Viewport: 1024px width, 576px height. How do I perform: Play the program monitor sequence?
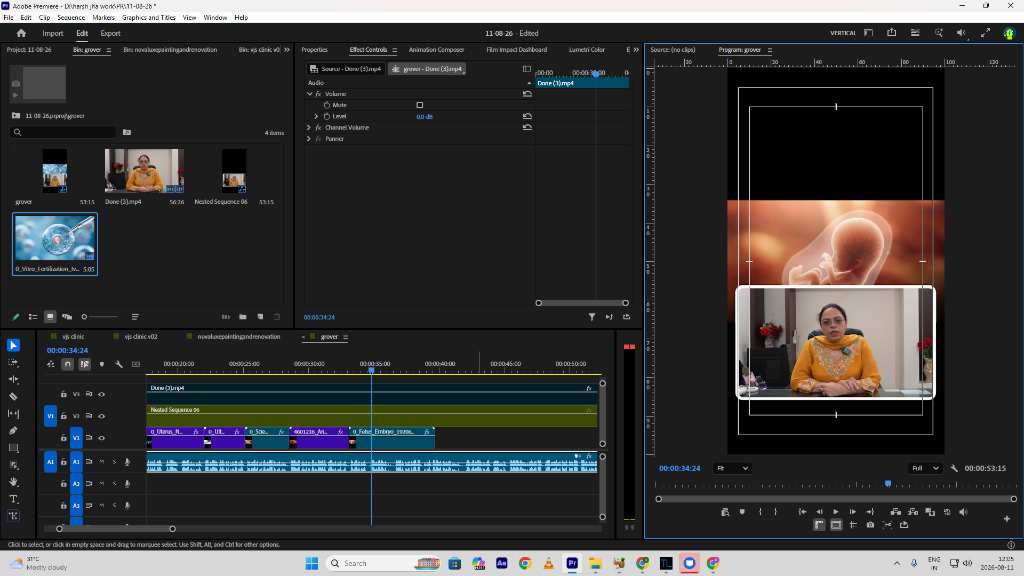[x=836, y=512]
